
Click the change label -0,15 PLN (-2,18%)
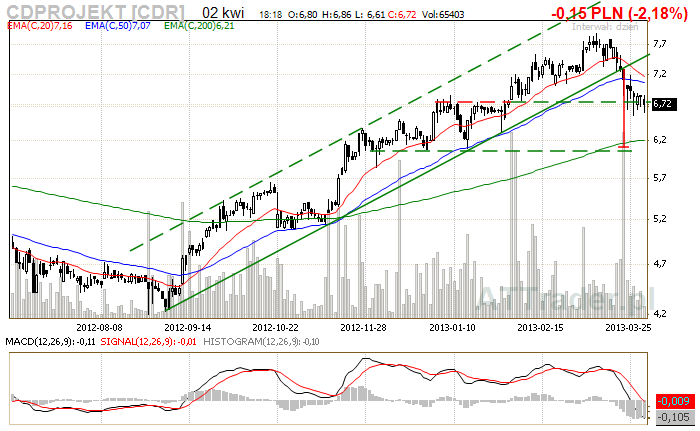619,13
